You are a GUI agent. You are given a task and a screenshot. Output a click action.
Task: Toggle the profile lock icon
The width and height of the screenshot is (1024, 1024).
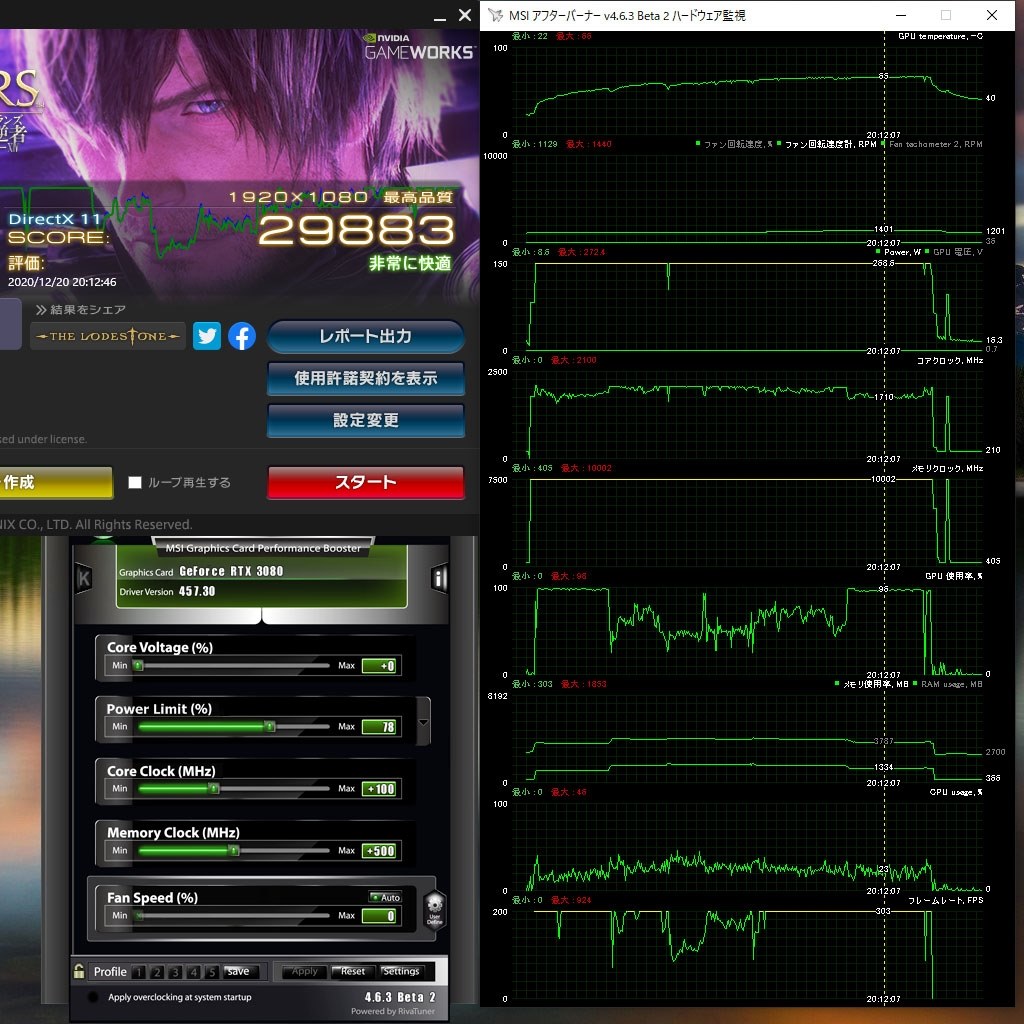[x=79, y=971]
